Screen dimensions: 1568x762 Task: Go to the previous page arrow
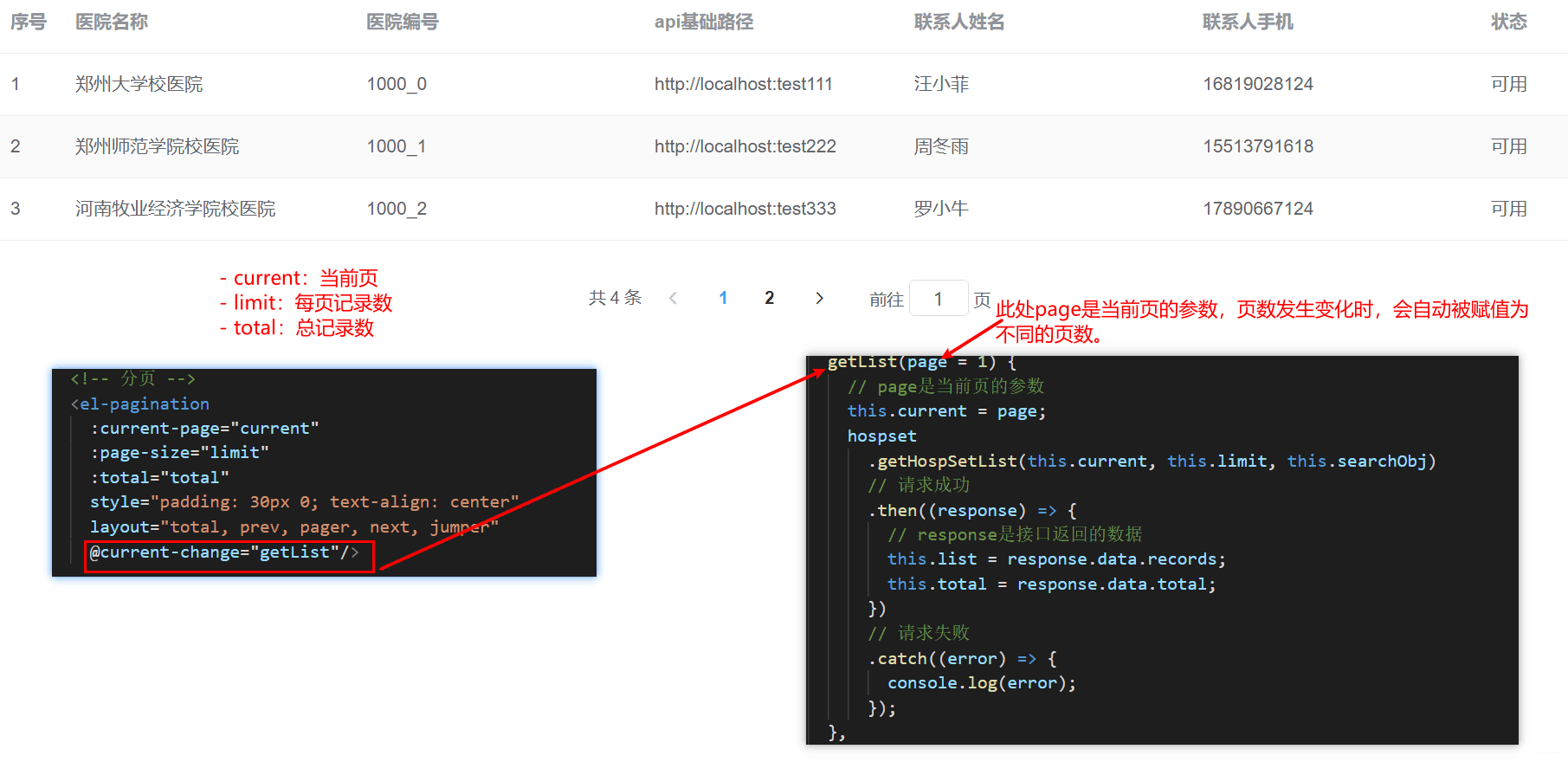tap(673, 298)
